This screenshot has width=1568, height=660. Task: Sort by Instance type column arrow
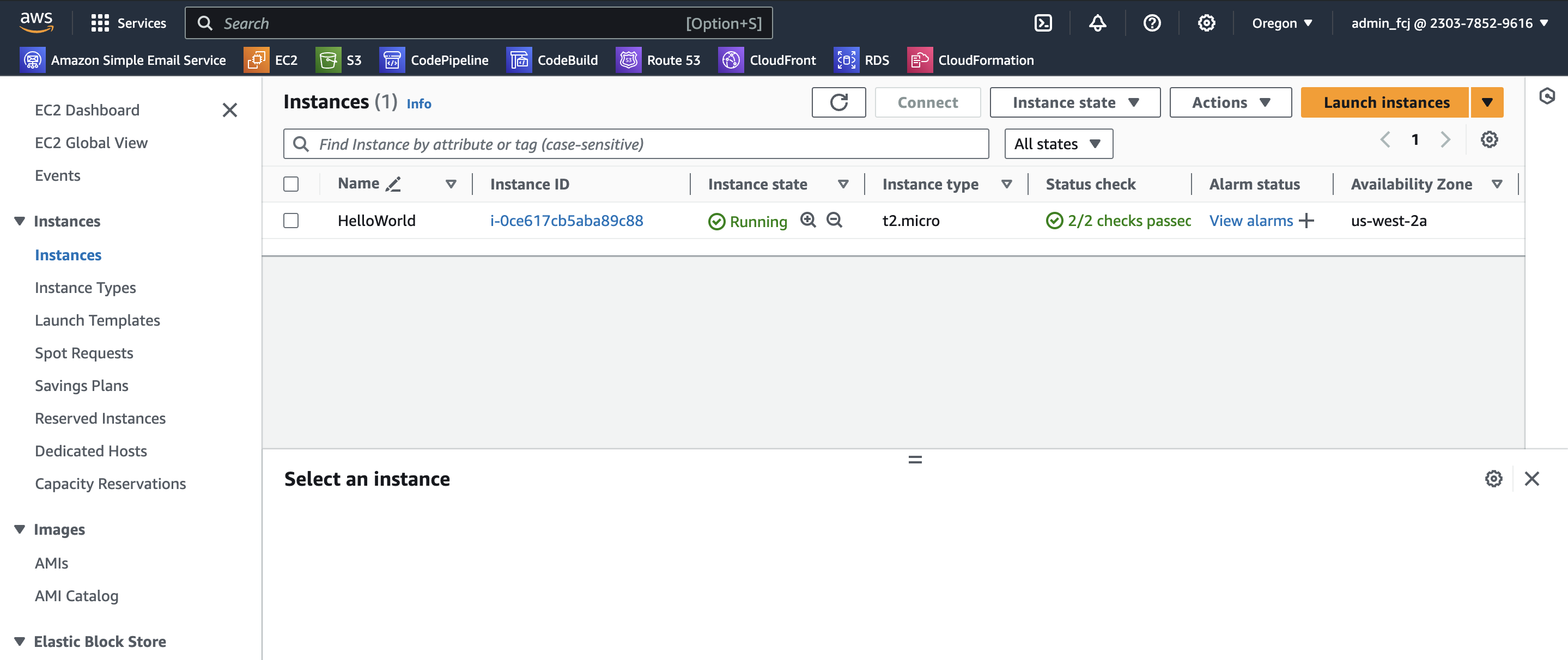point(1006,184)
